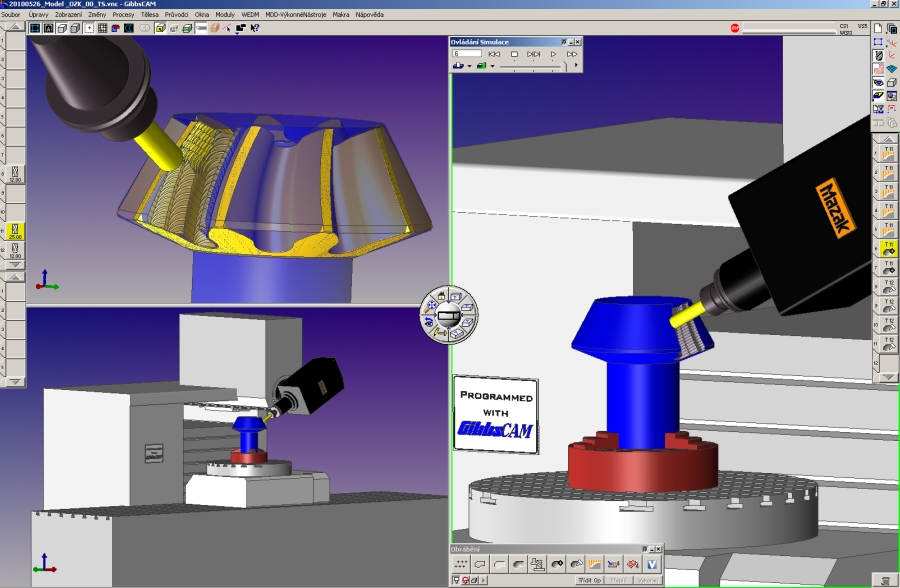Image resolution: width=900 pixels, height=588 pixels.
Task: Rewind the simulation to the start
Action: pyautogui.click(x=494, y=53)
